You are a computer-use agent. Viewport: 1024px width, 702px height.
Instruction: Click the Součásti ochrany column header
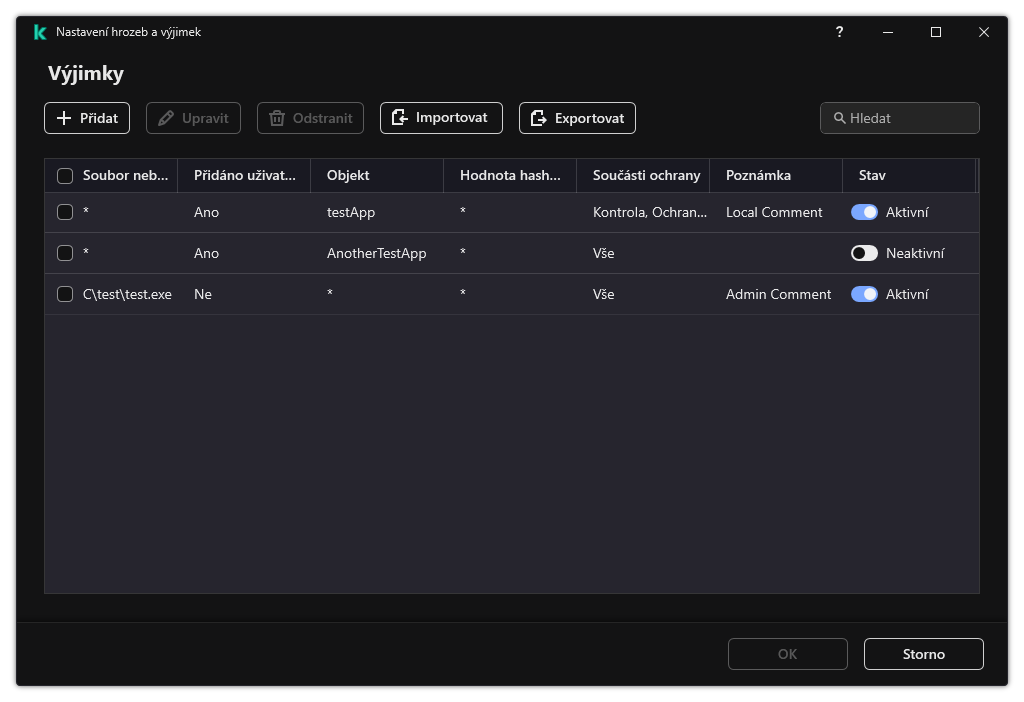click(x=646, y=175)
